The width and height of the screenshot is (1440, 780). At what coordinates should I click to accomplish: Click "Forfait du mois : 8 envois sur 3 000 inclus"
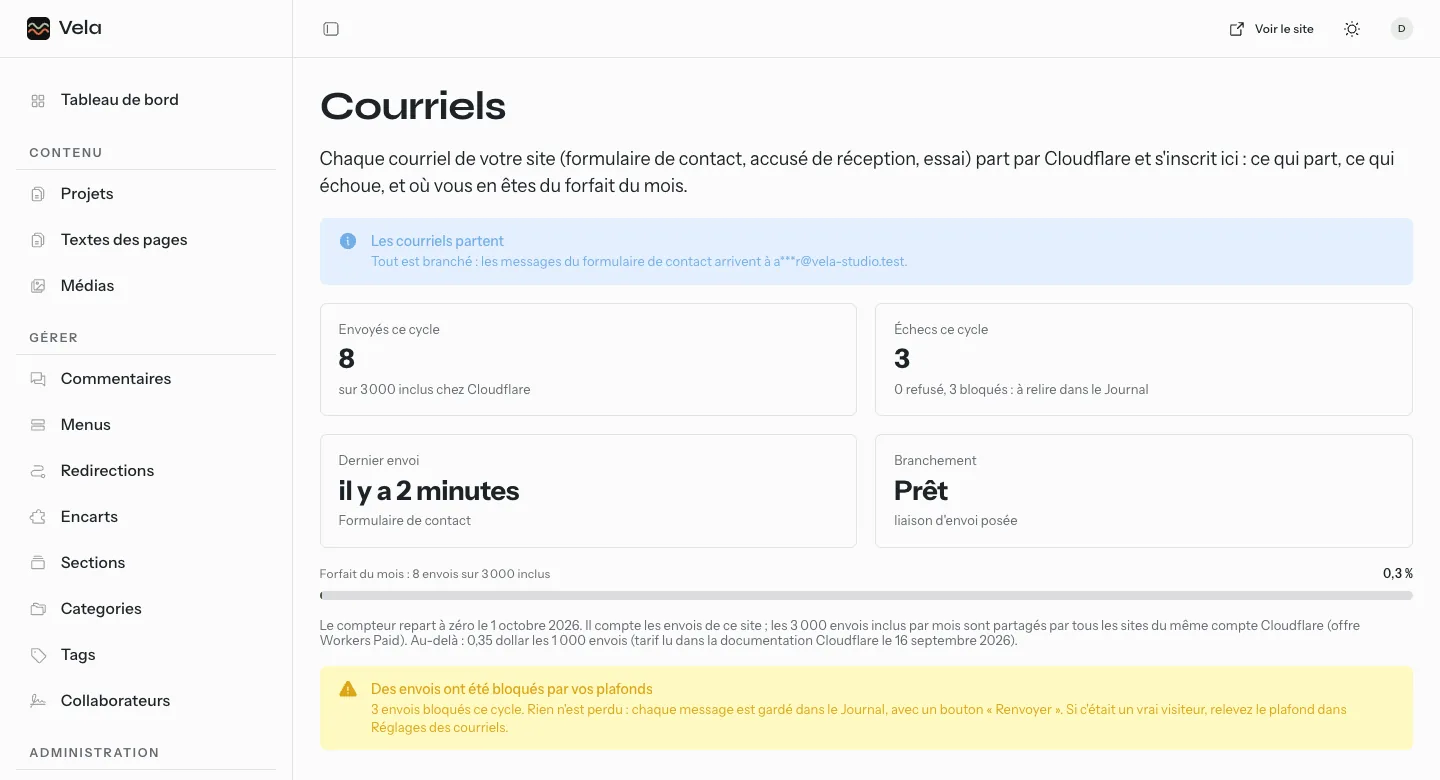435,574
